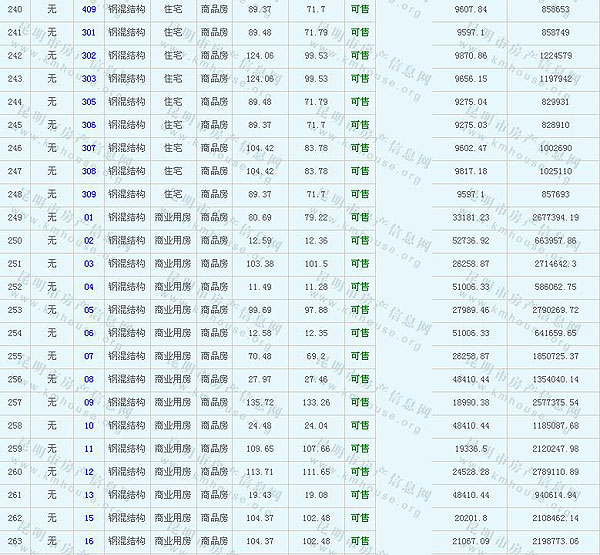Open commercial unit 03 link
The width and height of the screenshot is (600, 555).
pyautogui.click(x=88, y=264)
